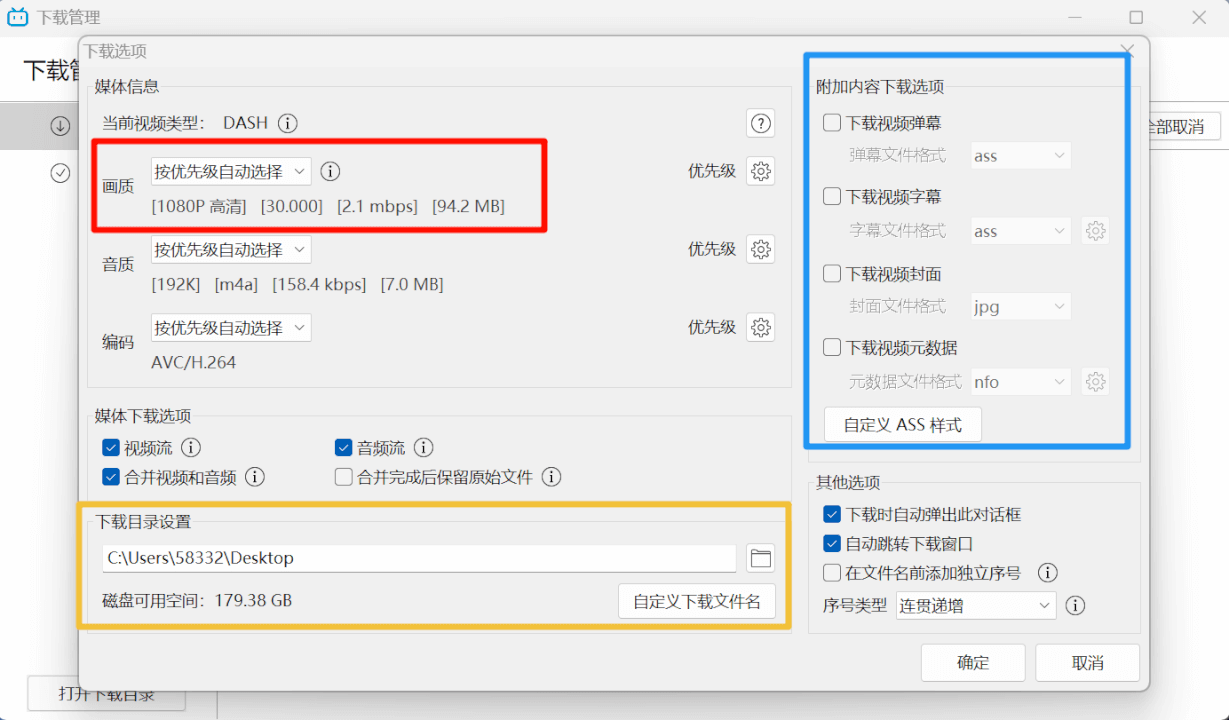Viewport: 1229px width, 720px height.
Task: Open 音质 priority gear settings
Action: [x=761, y=249]
